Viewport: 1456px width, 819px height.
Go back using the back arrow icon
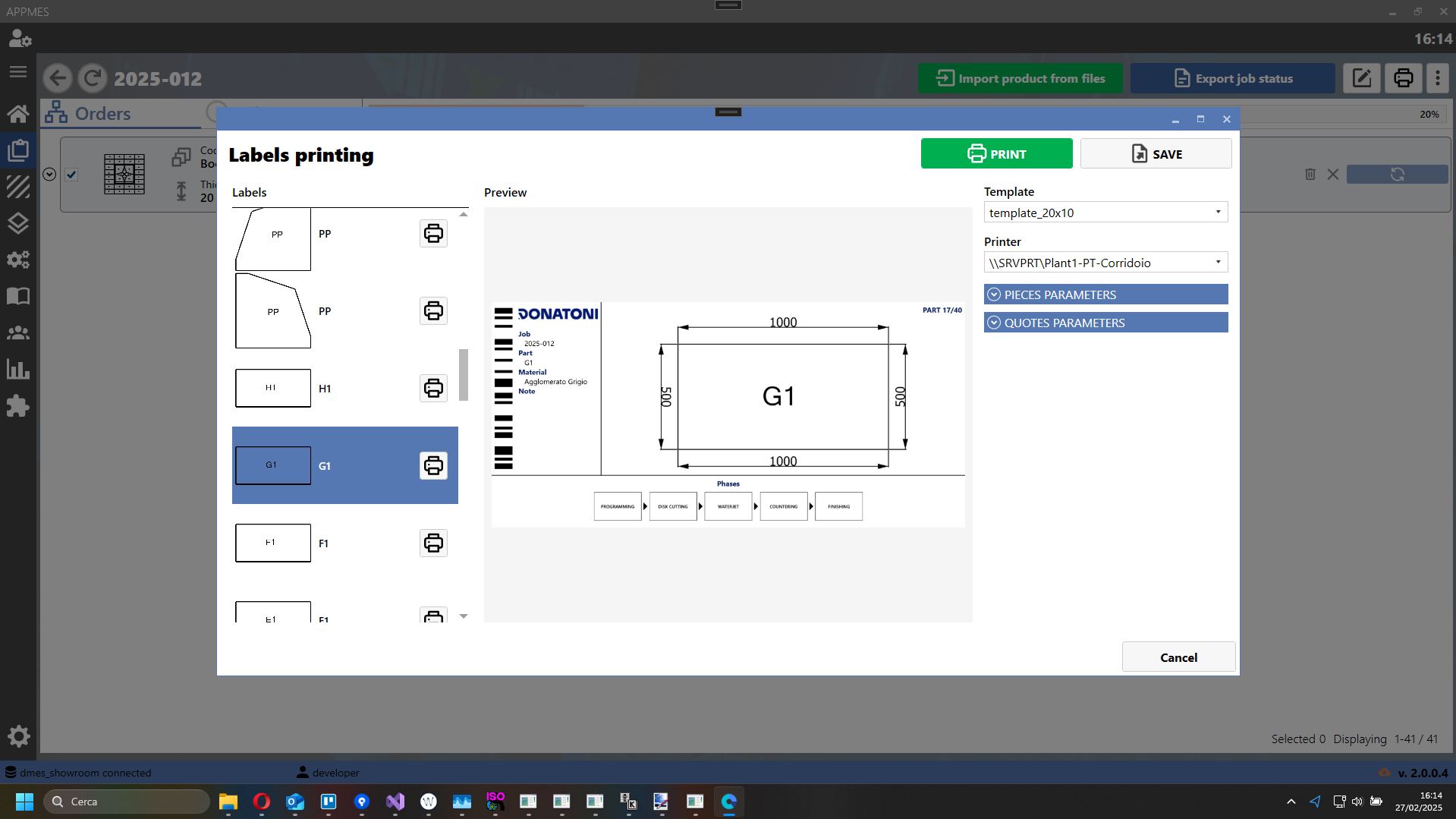click(58, 78)
